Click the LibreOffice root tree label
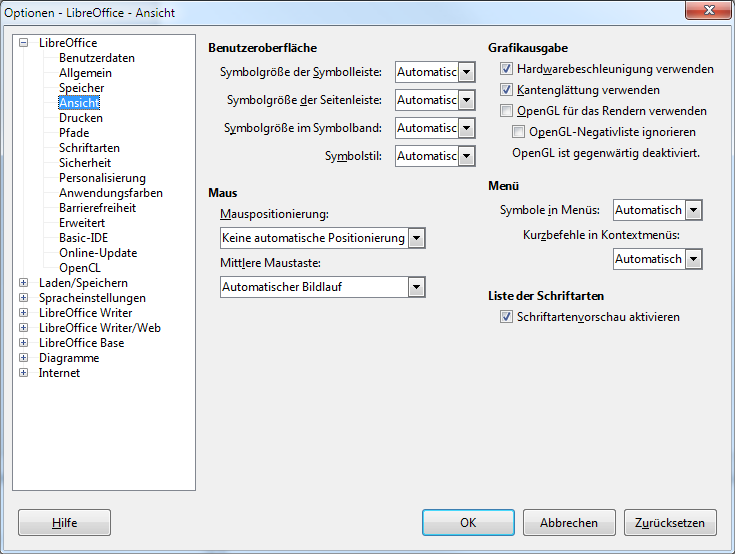This screenshot has width=735, height=554. pyautogui.click(x=68, y=43)
